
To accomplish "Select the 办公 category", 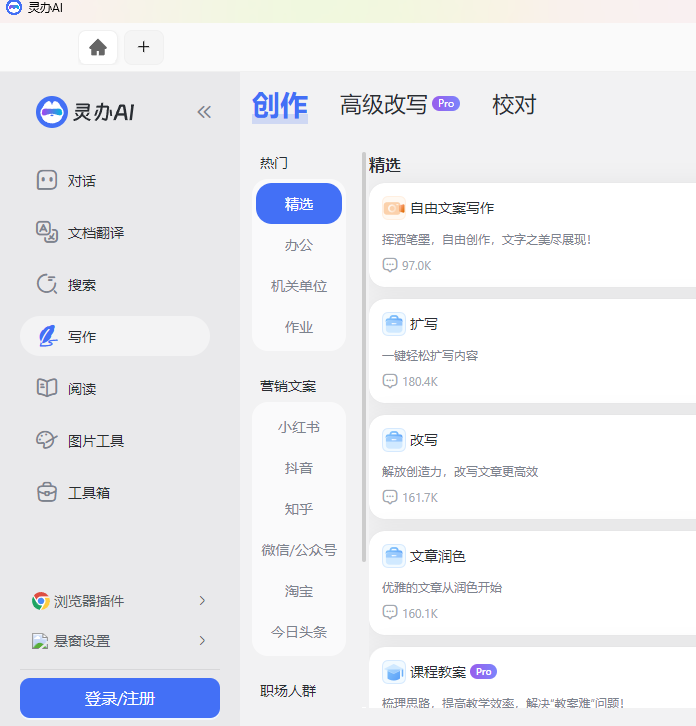I will pyautogui.click(x=299, y=245).
